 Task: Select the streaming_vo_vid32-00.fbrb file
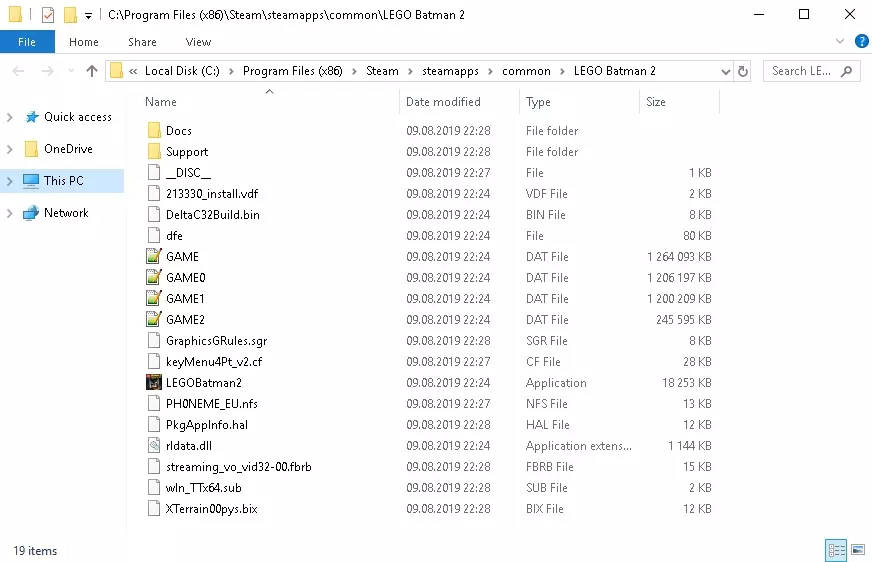pyautogui.click(x=238, y=467)
